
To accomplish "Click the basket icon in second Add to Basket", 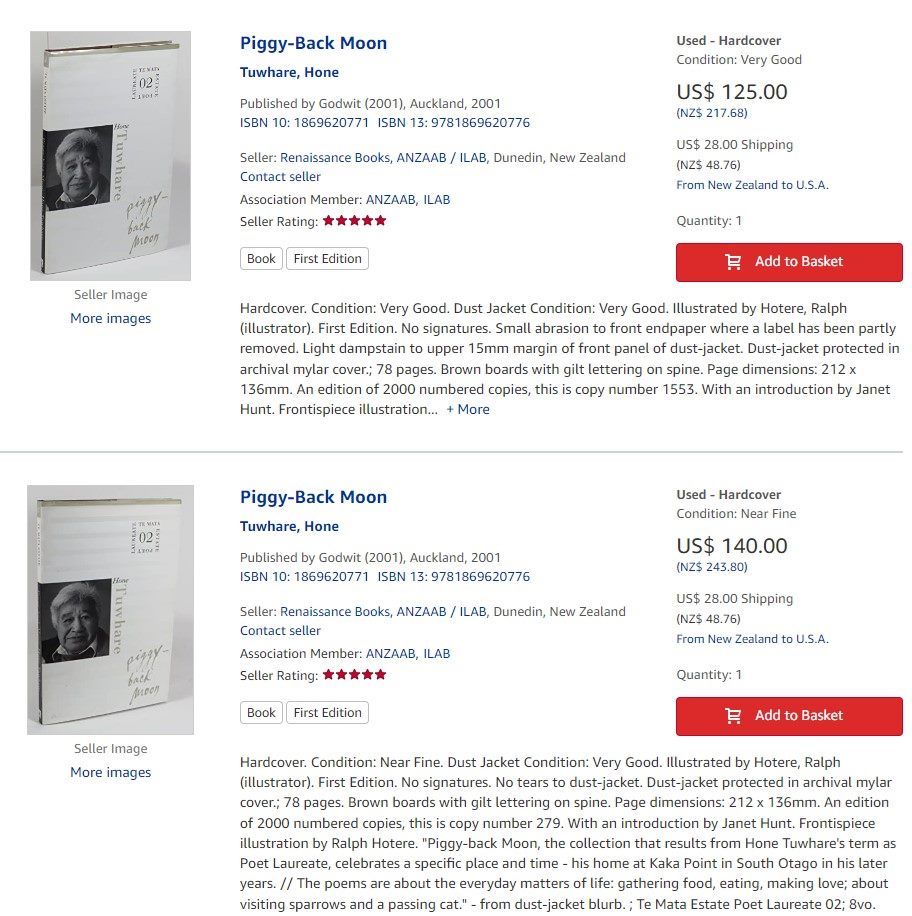I will [x=733, y=716].
